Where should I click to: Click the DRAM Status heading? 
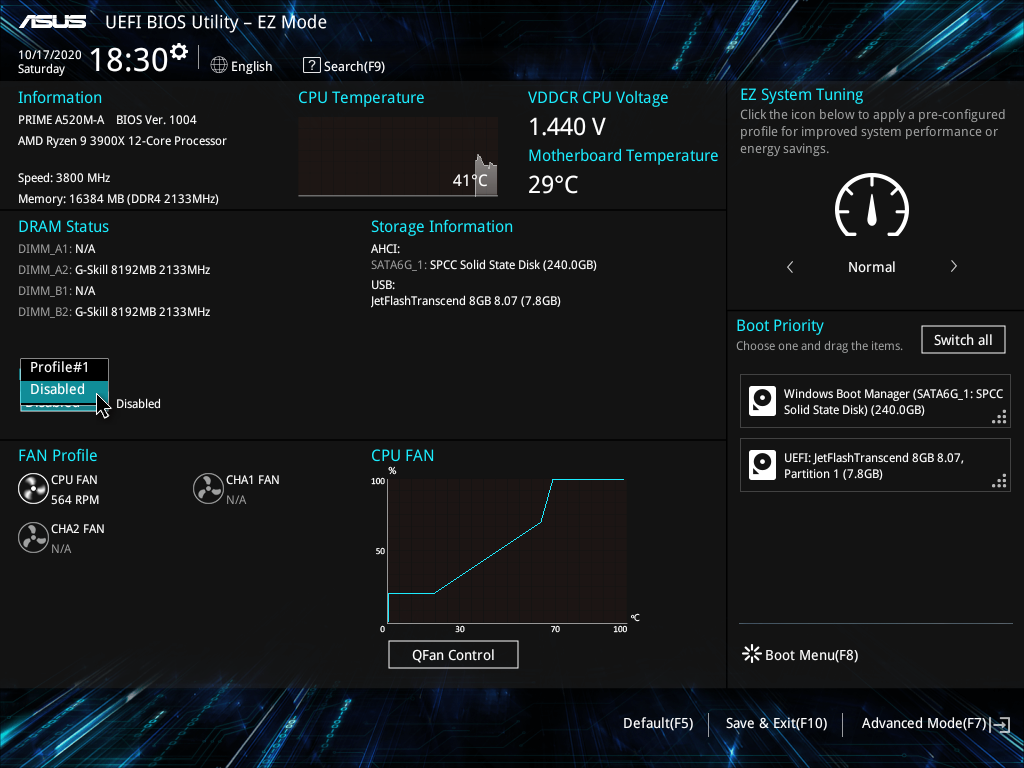point(63,227)
